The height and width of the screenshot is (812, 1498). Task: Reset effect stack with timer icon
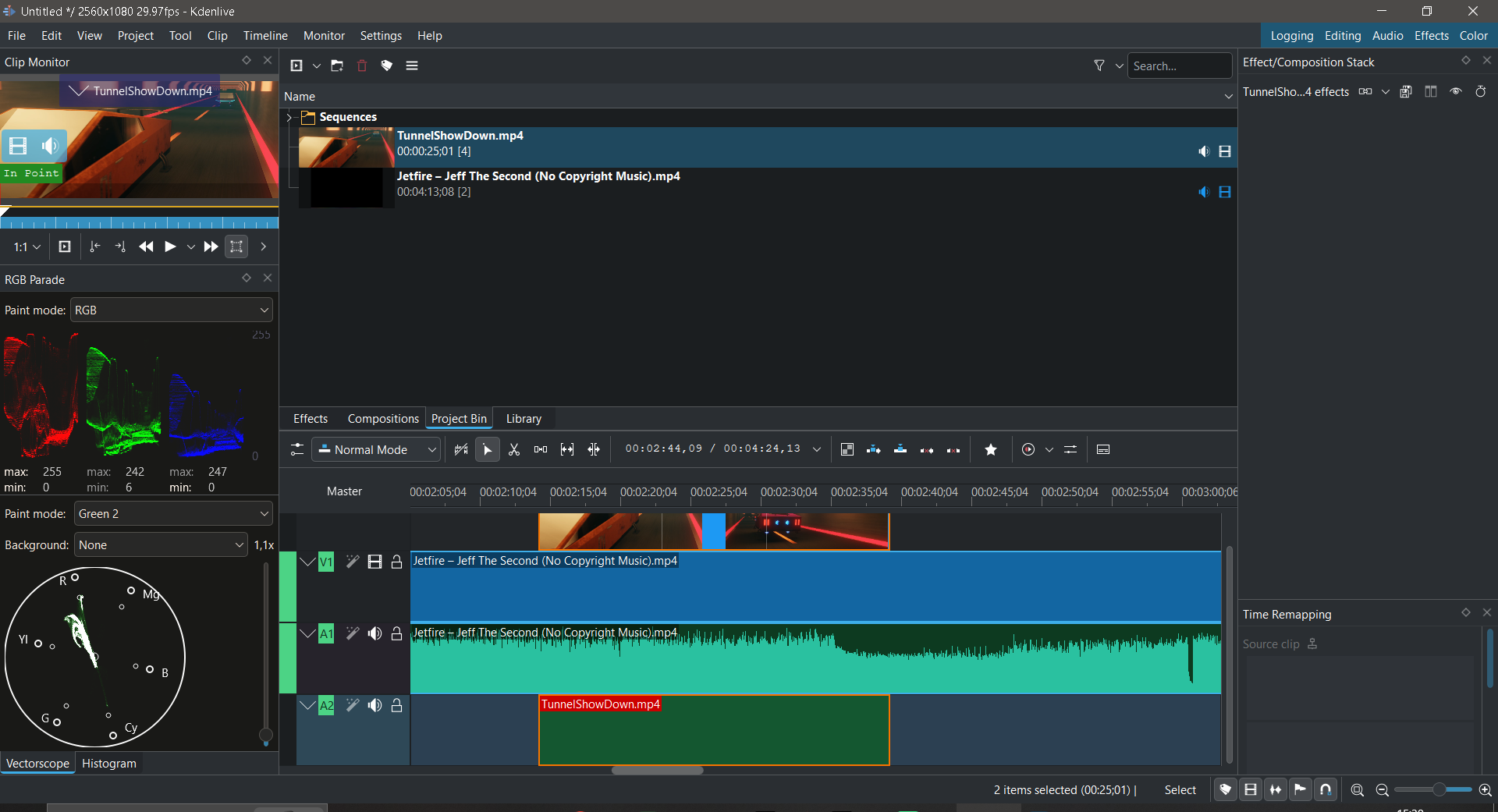click(x=1481, y=91)
